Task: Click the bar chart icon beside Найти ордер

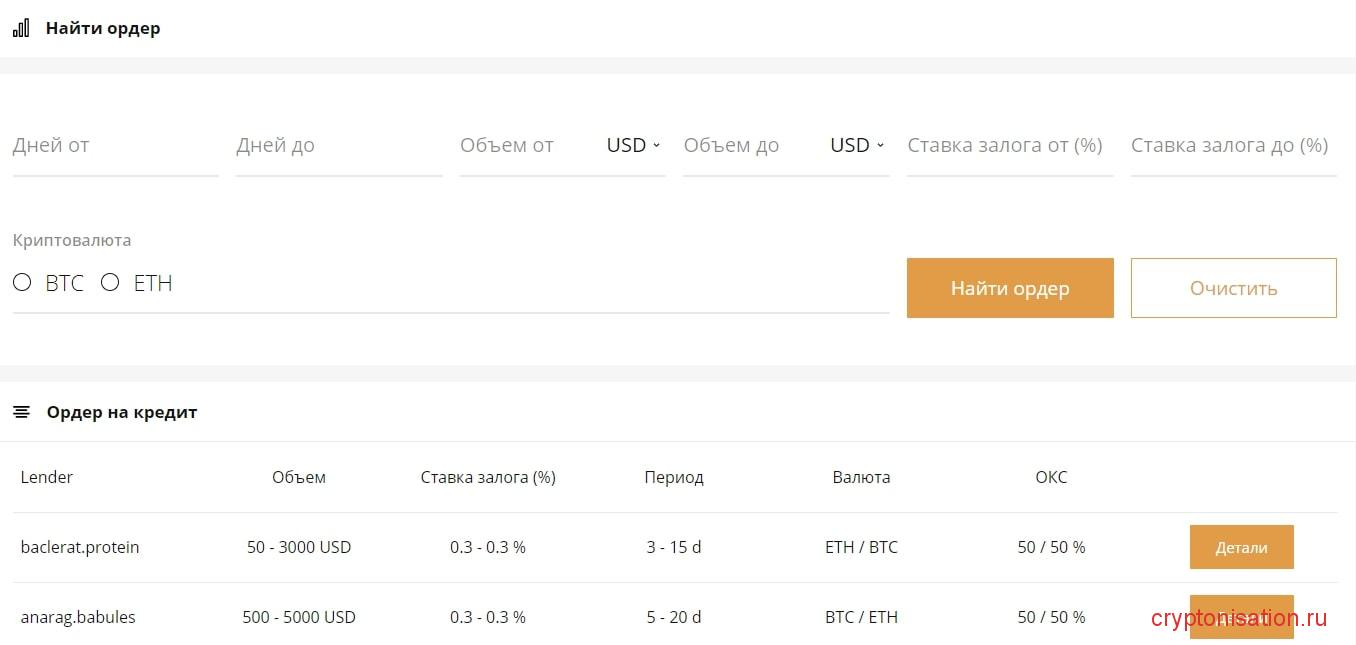Action: (21, 28)
